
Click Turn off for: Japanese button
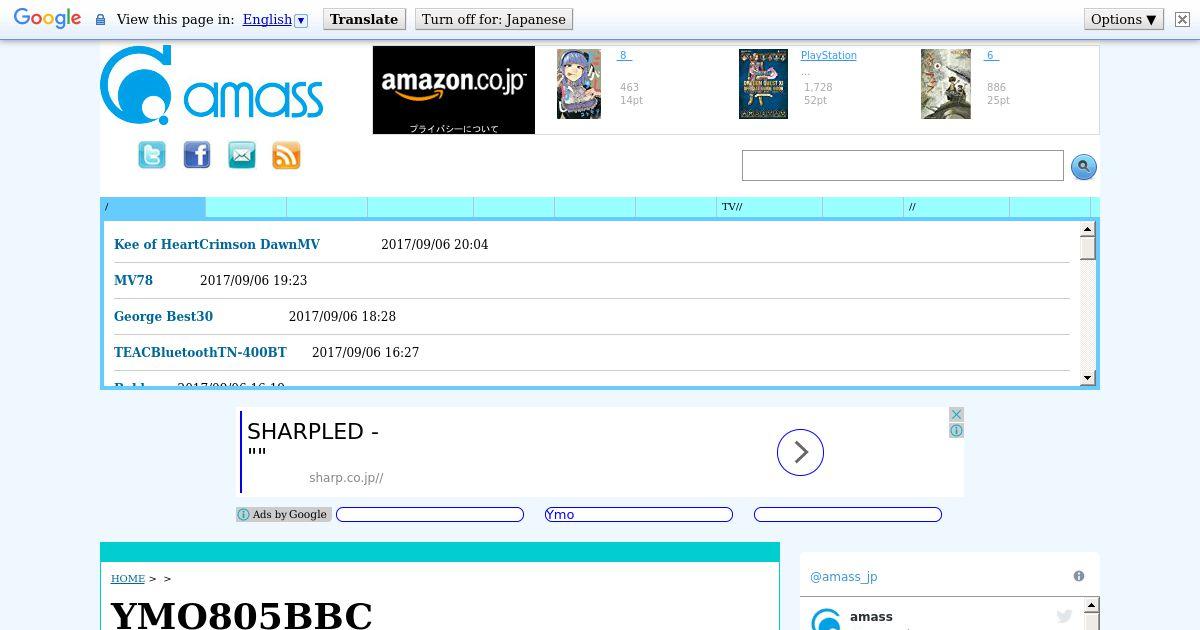coord(494,19)
